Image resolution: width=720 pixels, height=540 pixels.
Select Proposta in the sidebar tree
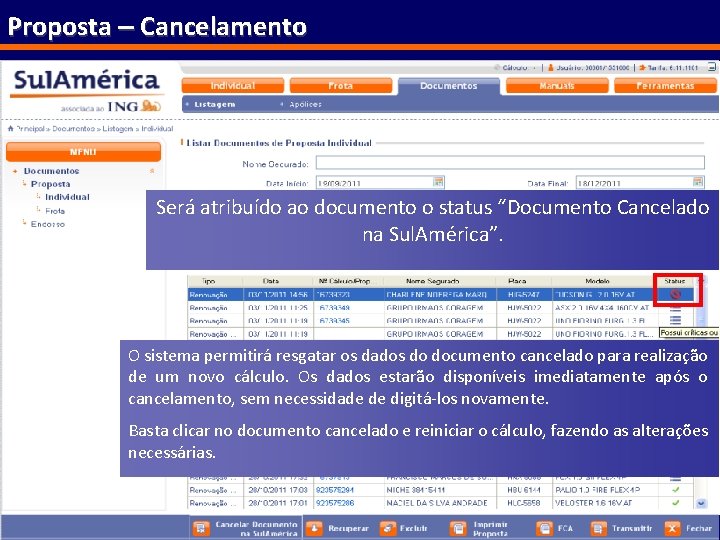(x=51, y=184)
